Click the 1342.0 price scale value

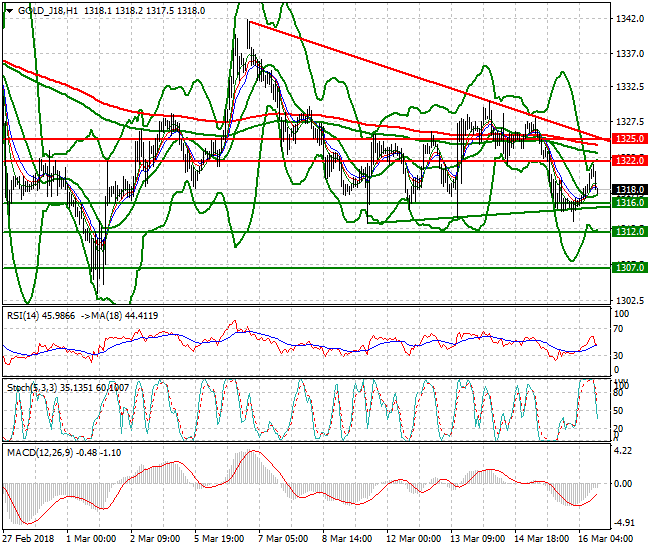pos(630,19)
